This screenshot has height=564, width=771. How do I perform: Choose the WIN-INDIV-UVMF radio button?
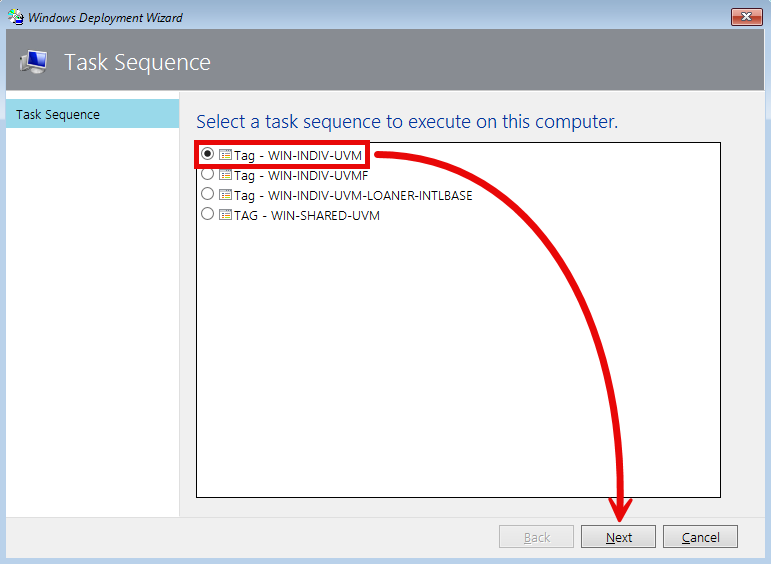[207, 174]
